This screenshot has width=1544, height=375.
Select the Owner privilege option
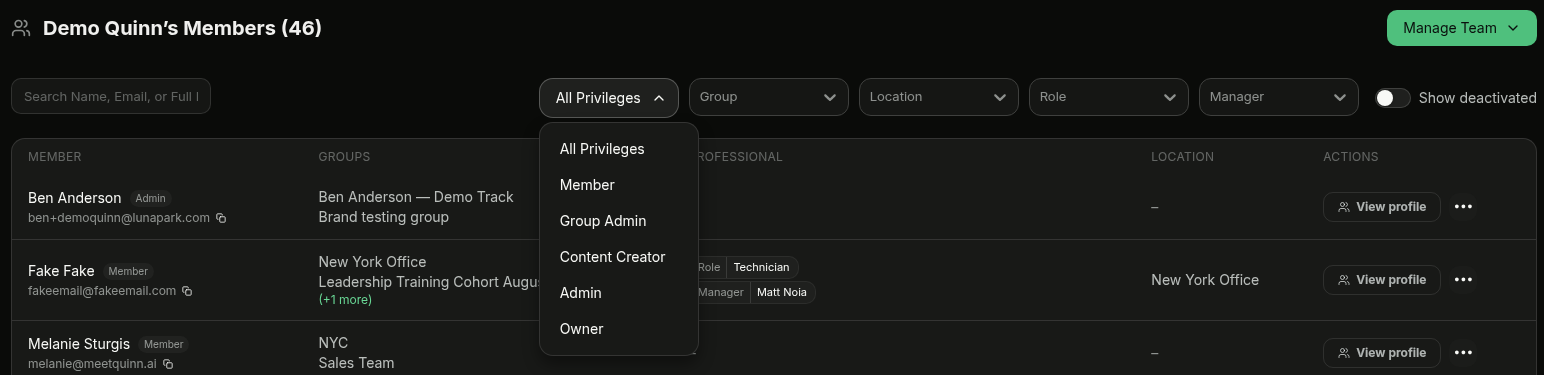click(x=619, y=329)
